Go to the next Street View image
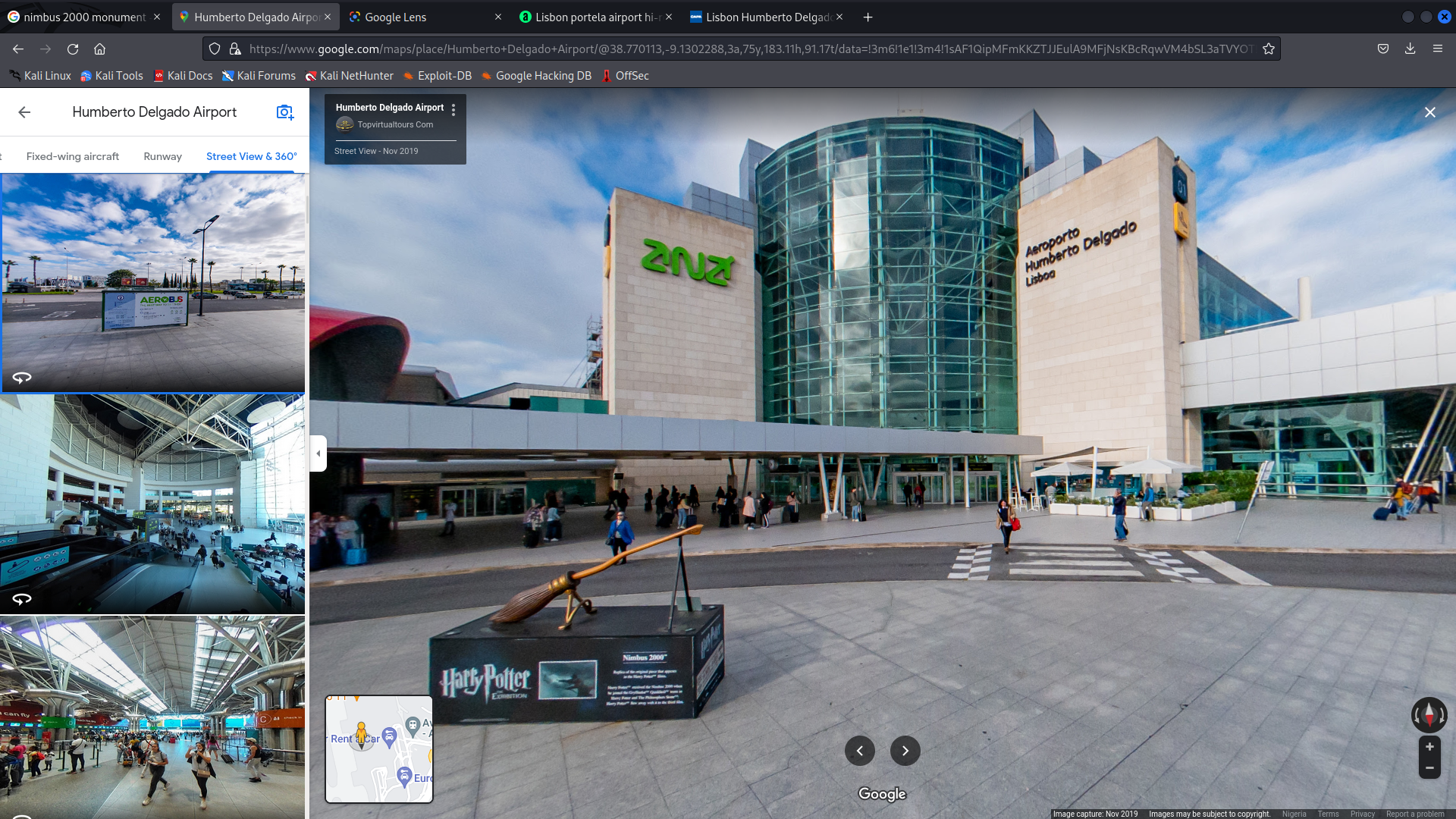 (905, 751)
